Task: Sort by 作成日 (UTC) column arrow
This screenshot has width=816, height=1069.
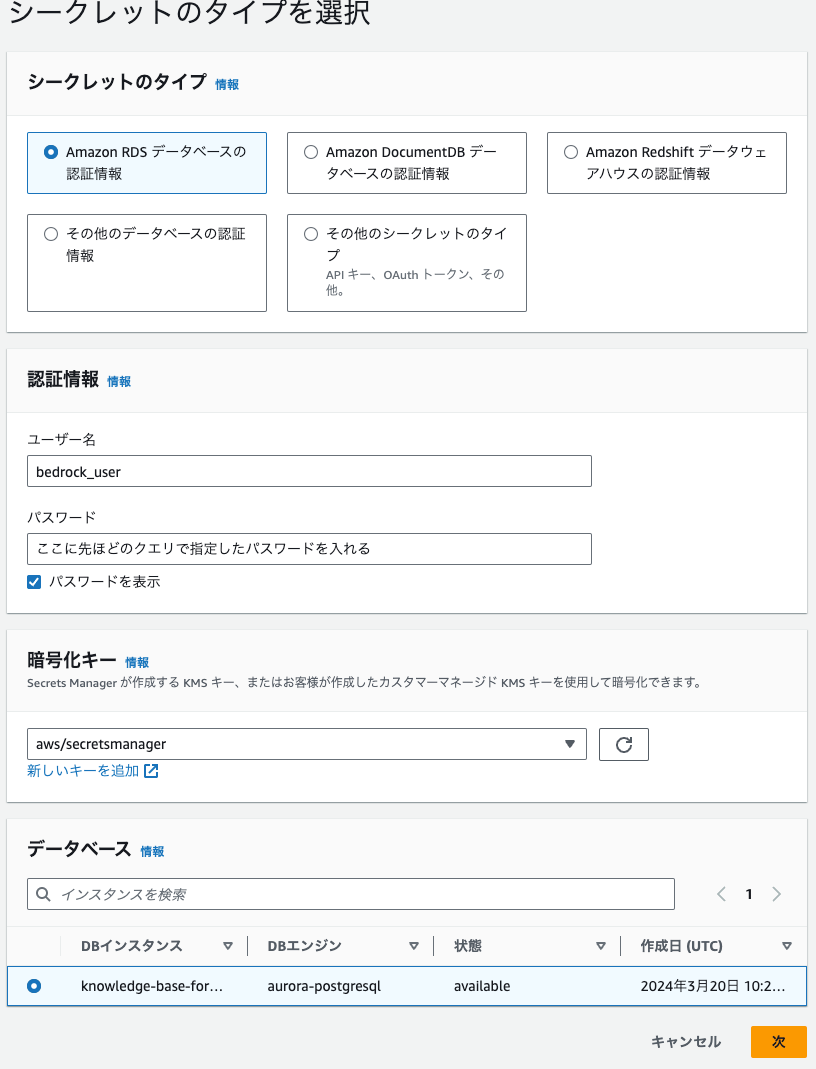Action: 787,946
